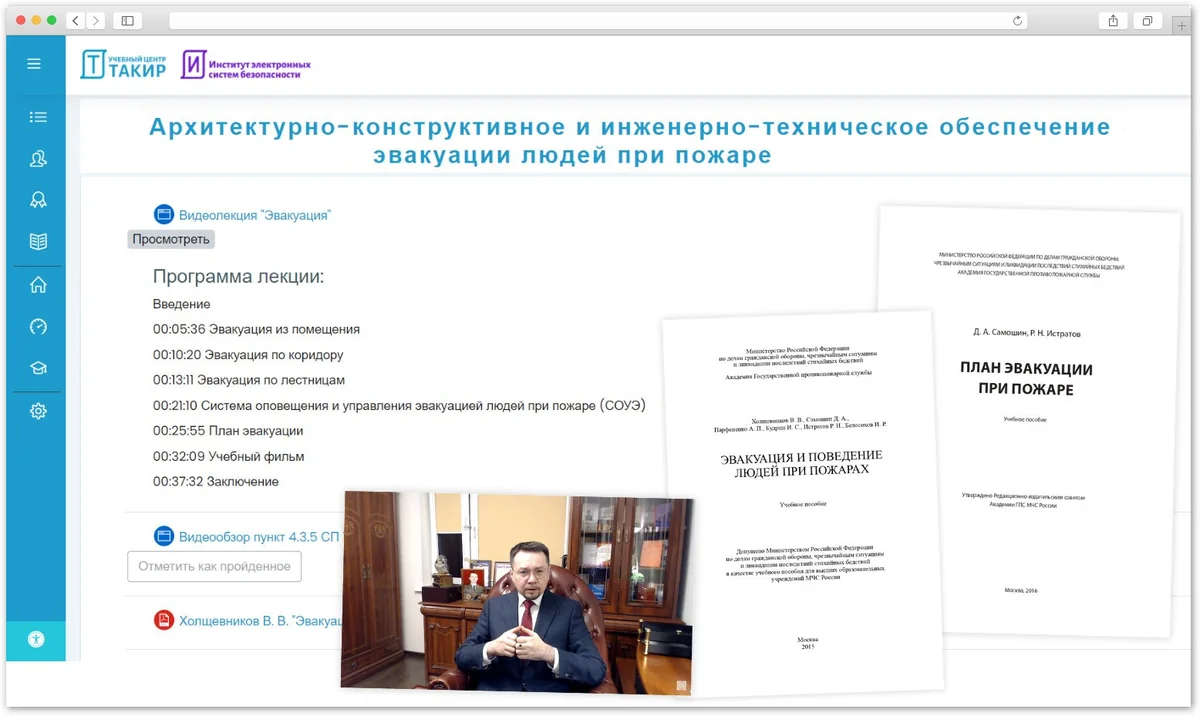Click the graduation cap courses icon
This screenshot has height=716, width=1200.
tap(38, 368)
